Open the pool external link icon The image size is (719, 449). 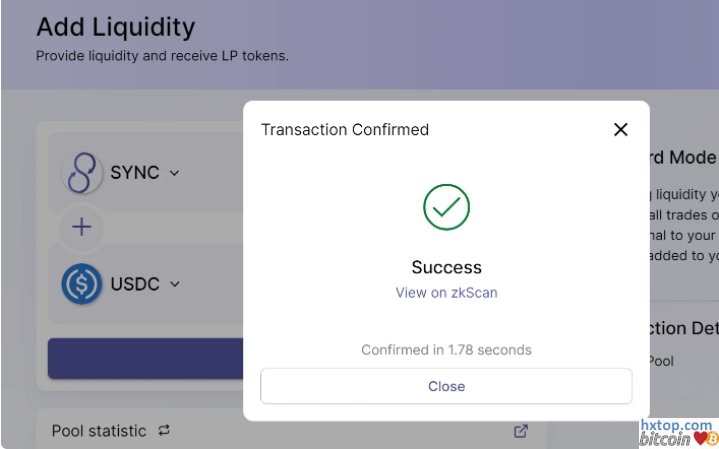coord(521,431)
